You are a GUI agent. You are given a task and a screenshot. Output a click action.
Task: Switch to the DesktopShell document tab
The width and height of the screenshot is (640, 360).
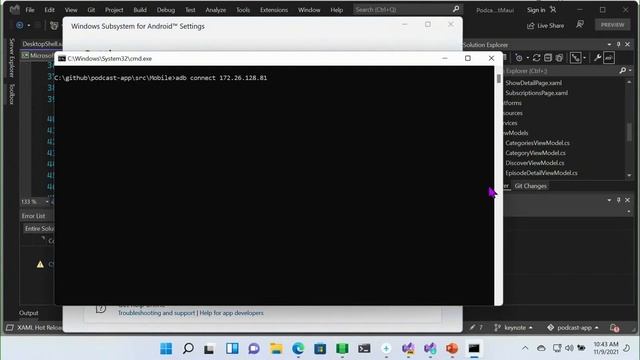point(42,44)
